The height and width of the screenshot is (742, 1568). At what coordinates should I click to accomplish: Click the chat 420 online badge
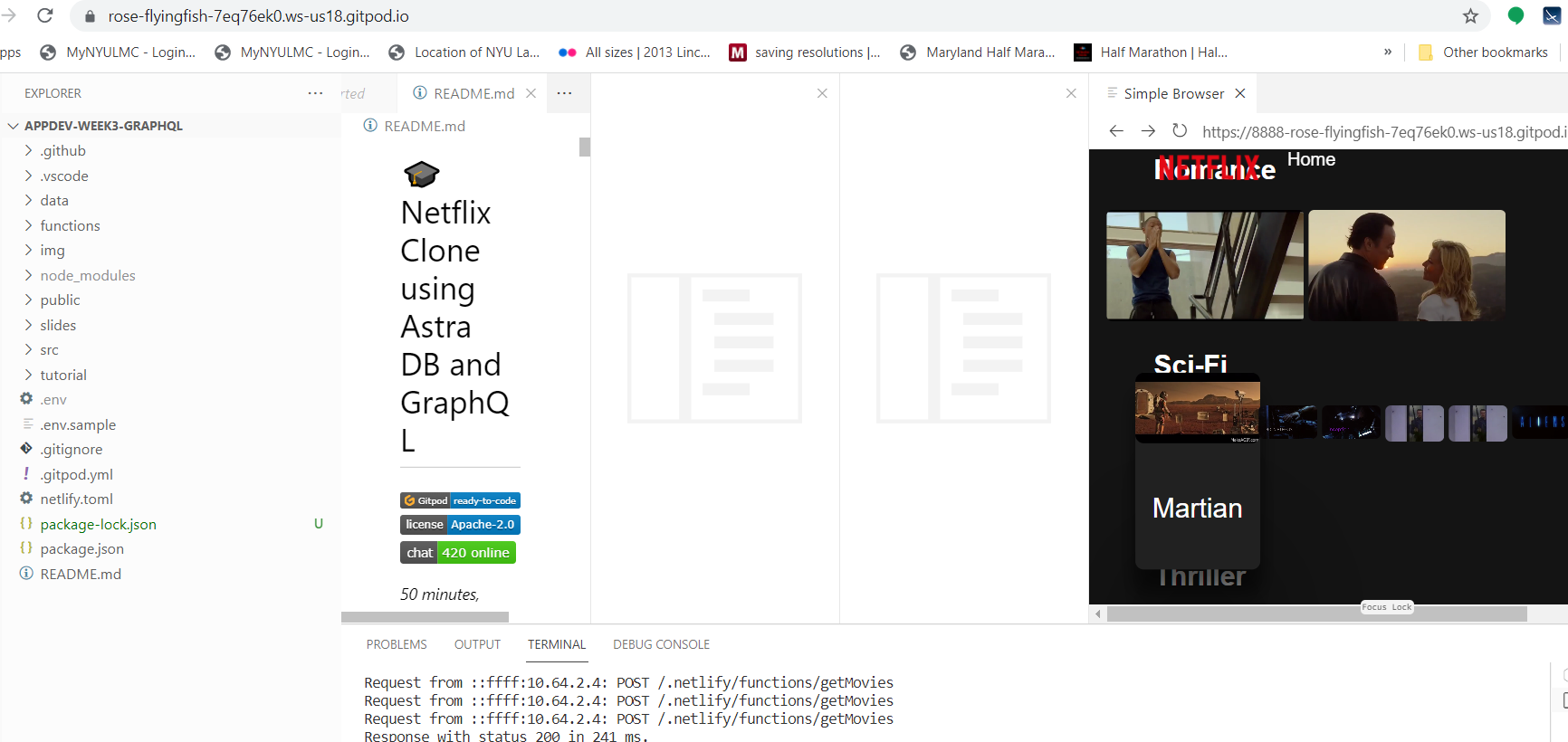click(x=458, y=553)
